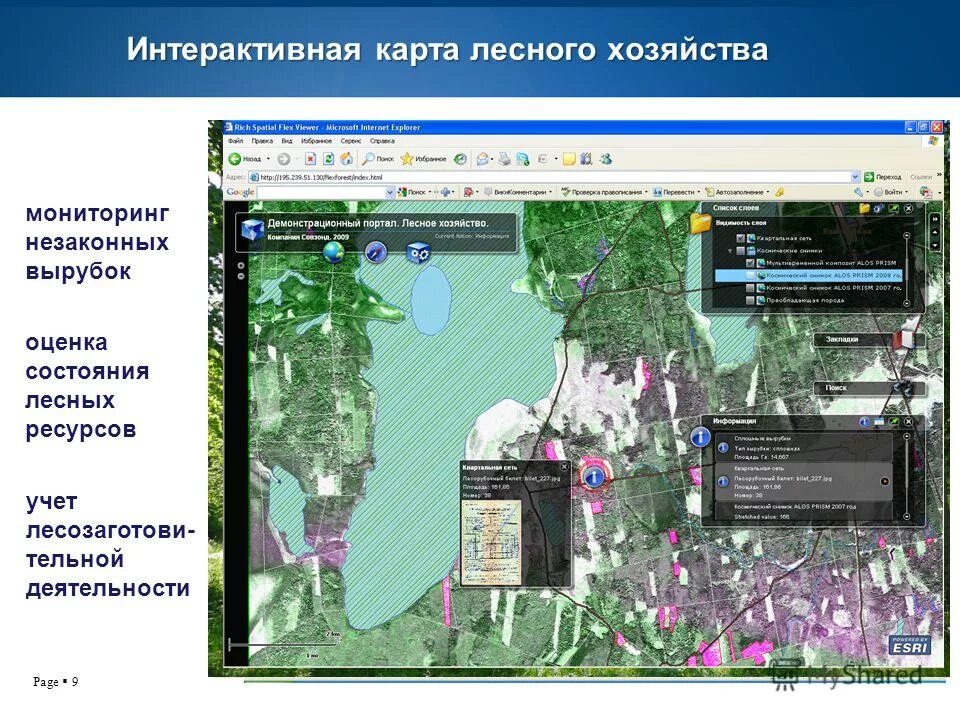Open the Войти dropdown in Google toolbar
This screenshot has height=720, width=960.
point(907,192)
